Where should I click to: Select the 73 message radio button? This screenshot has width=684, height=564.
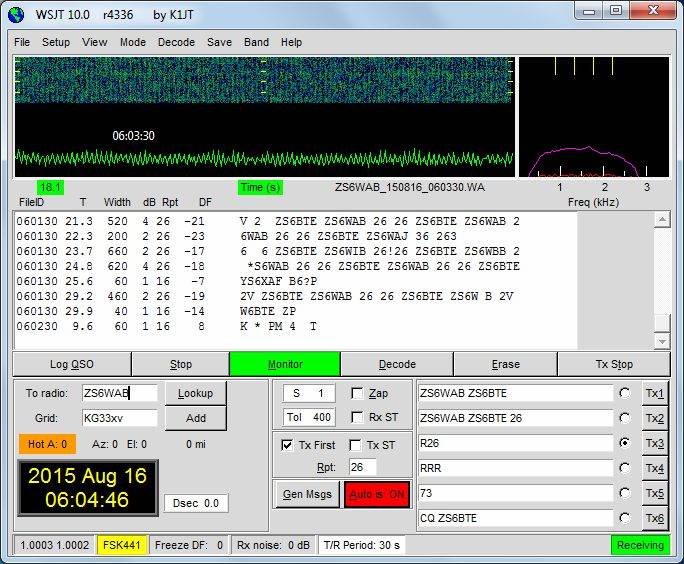625,493
